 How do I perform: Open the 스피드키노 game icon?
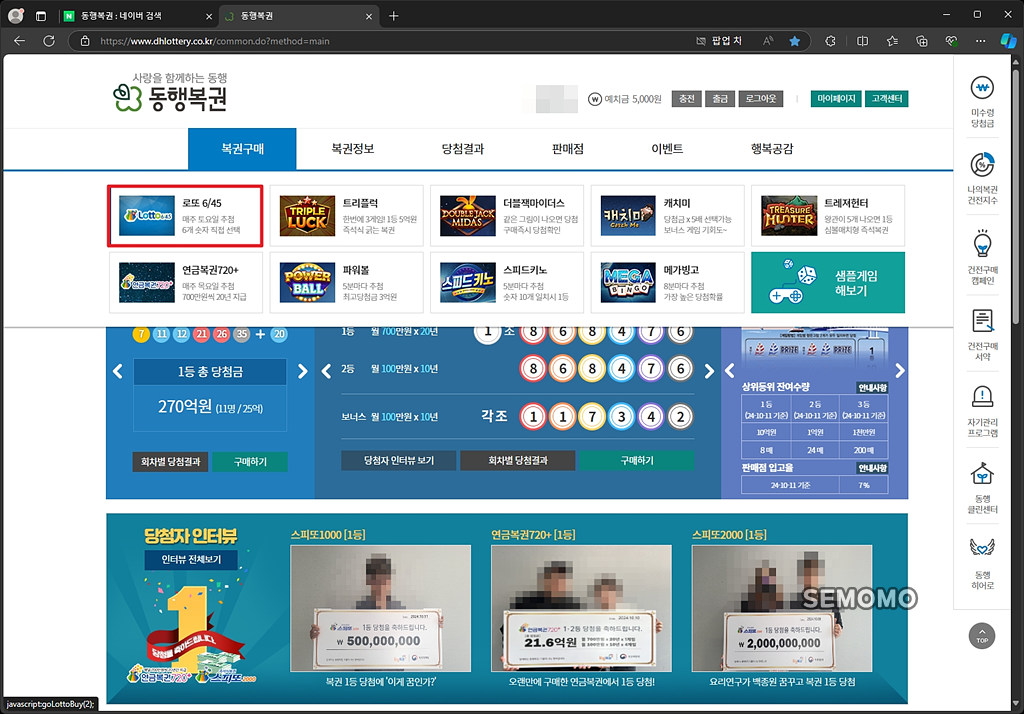point(468,282)
